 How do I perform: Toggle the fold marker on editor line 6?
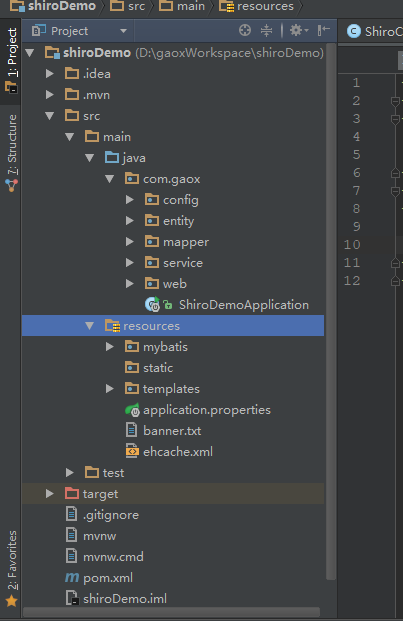pyautogui.click(x=395, y=173)
